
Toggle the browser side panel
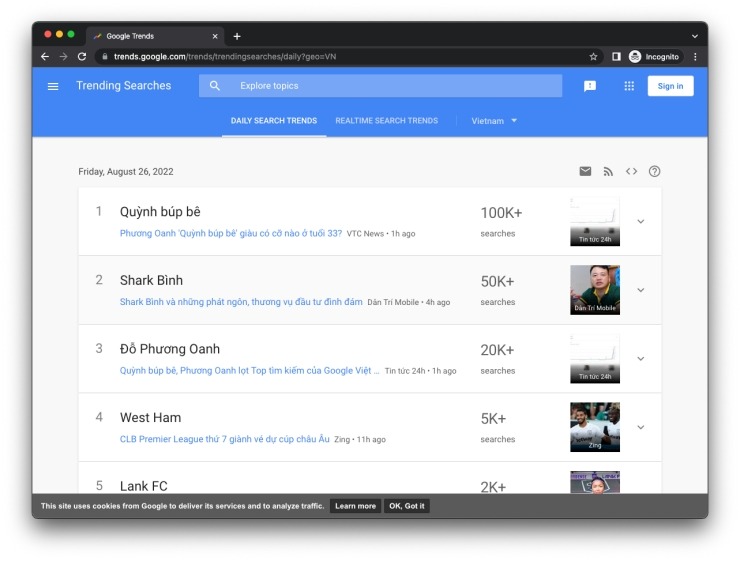point(616,57)
